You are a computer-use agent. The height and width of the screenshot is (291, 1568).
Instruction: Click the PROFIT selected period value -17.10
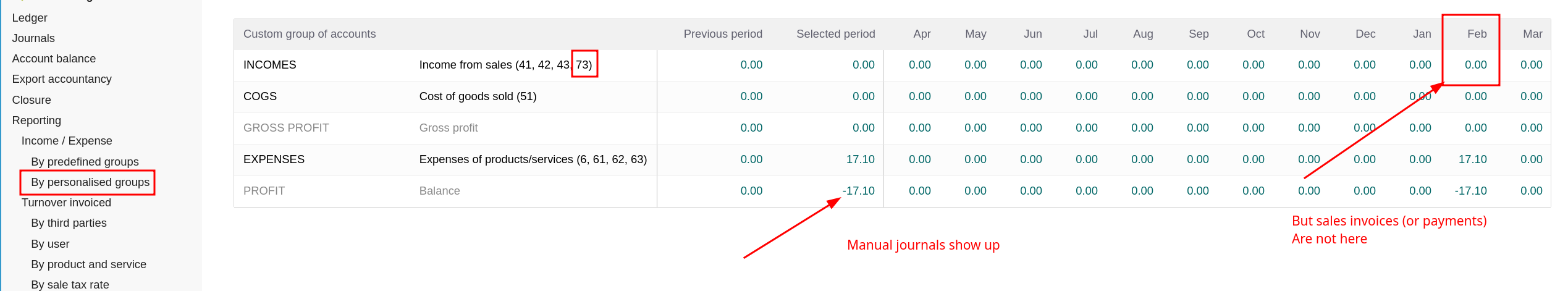pyautogui.click(x=858, y=191)
